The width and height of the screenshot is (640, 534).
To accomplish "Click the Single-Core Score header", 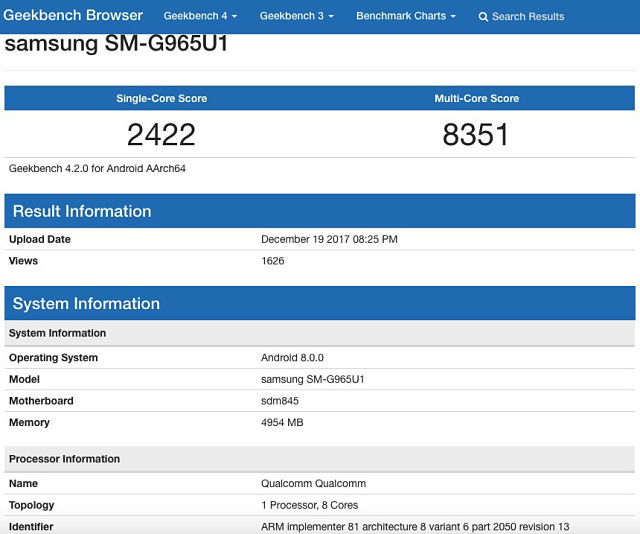I will coord(162,98).
